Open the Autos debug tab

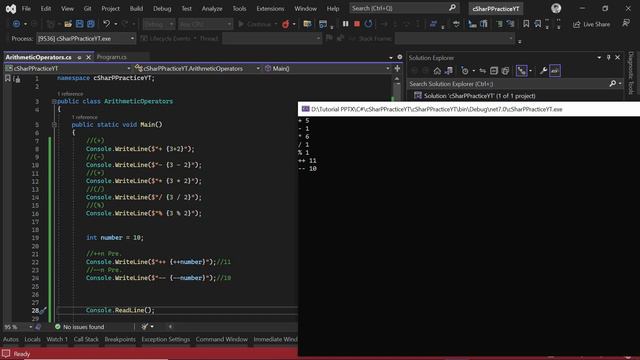pyautogui.click(x=11, y=339)
